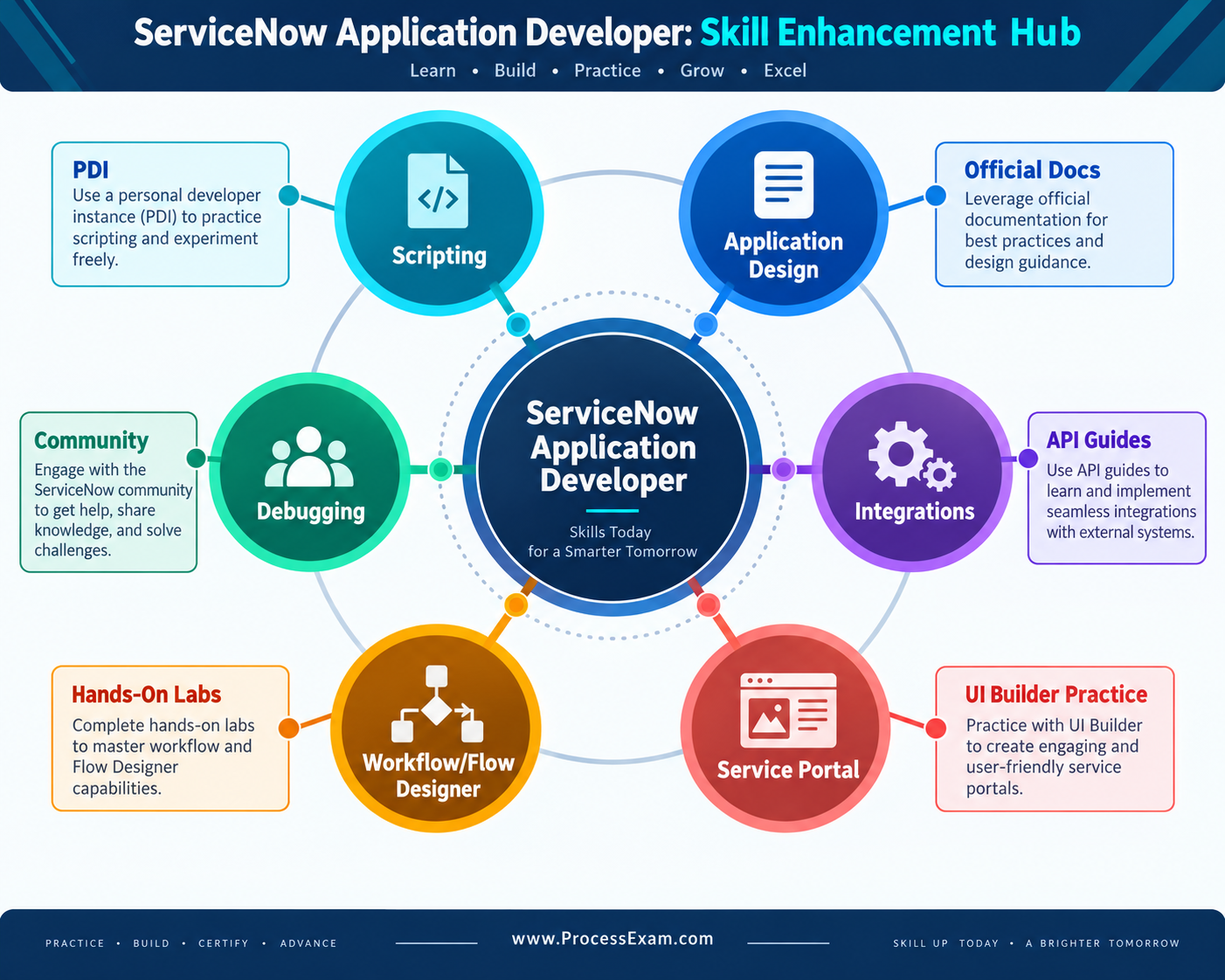The width and height of the screenshot is (1225, 980).
Task: Click the PDI card heading
Action: click(91, 169)
